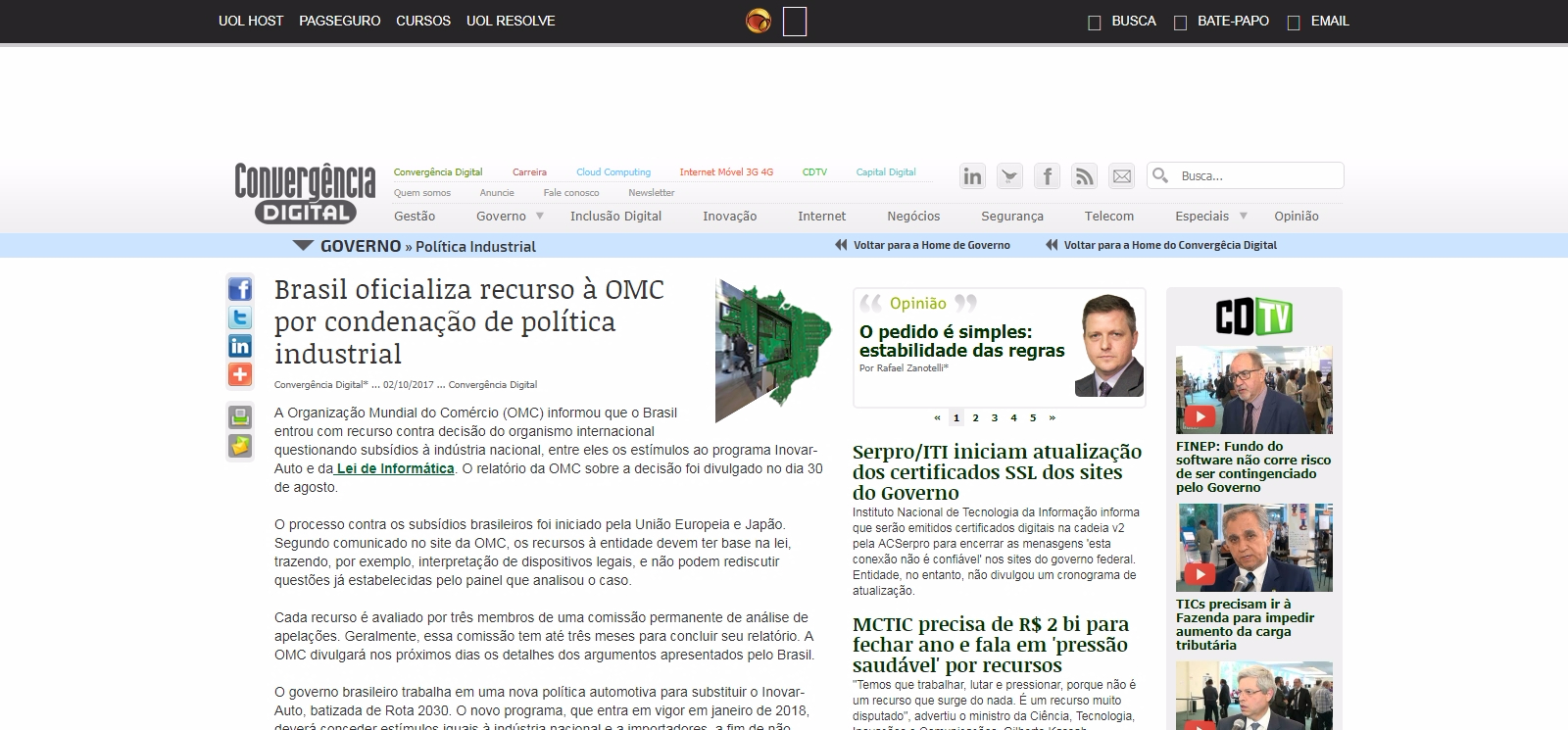Click the BUSCA icon in the top bar

(1095, 22)
